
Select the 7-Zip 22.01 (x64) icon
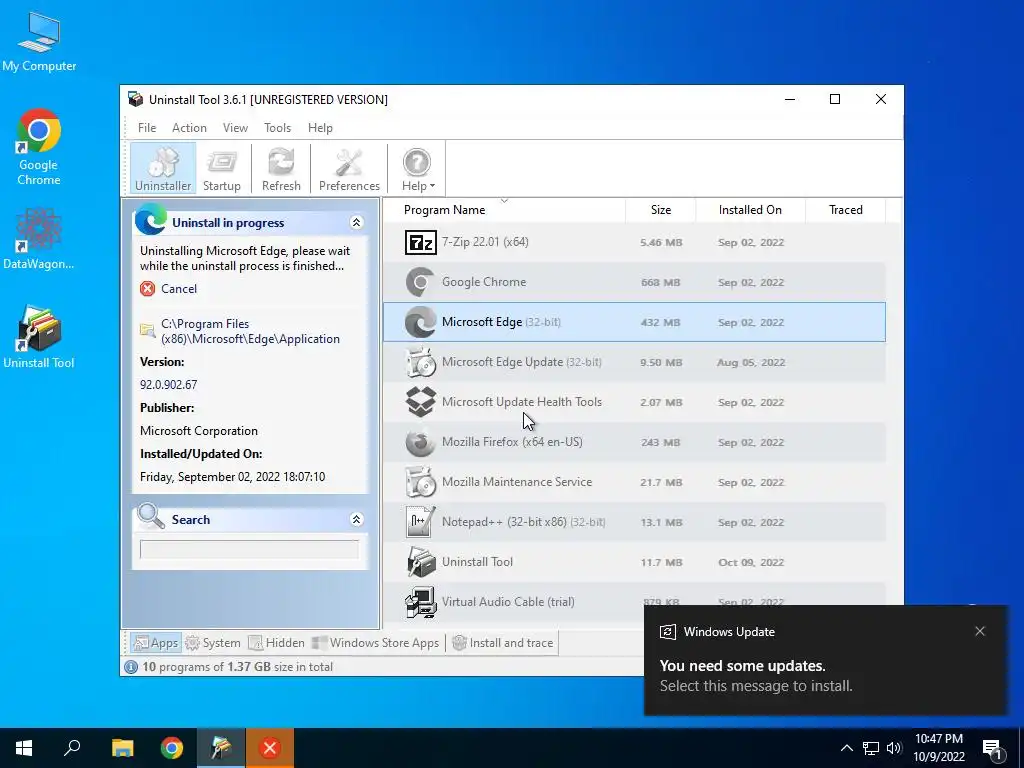(x=421, y=242)
